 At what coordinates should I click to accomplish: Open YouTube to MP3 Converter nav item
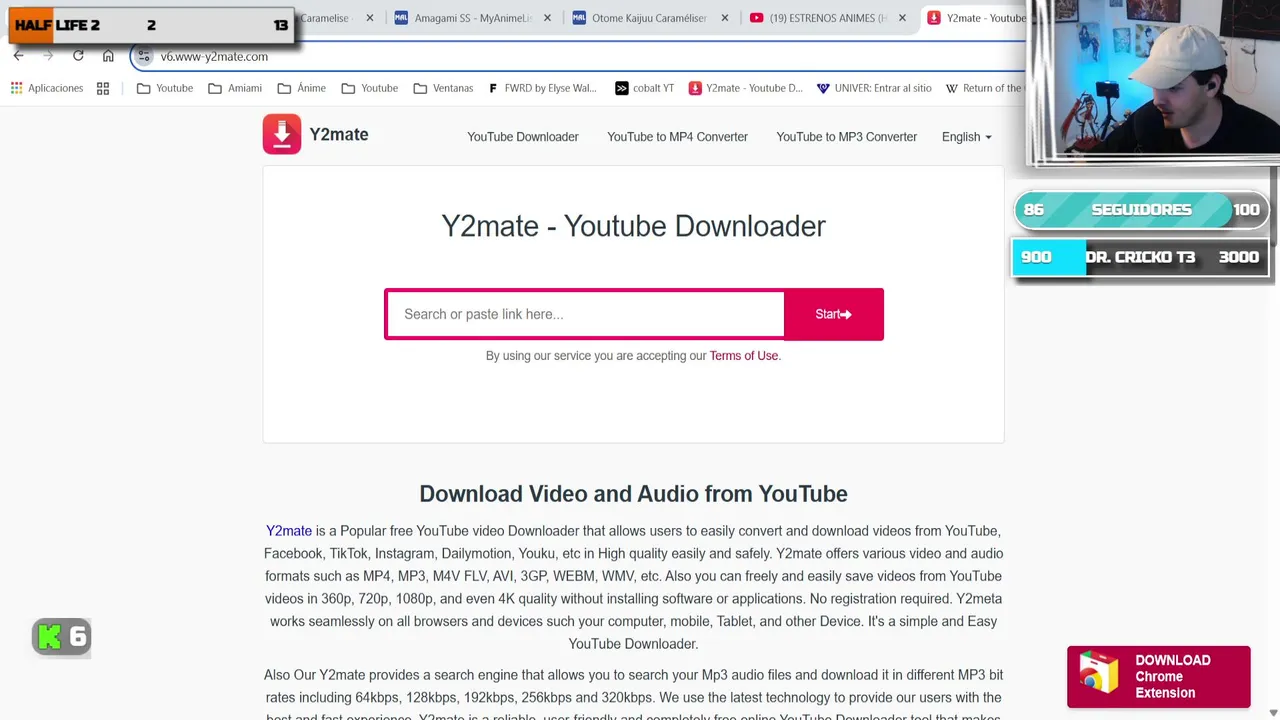(x=846, y=137)
